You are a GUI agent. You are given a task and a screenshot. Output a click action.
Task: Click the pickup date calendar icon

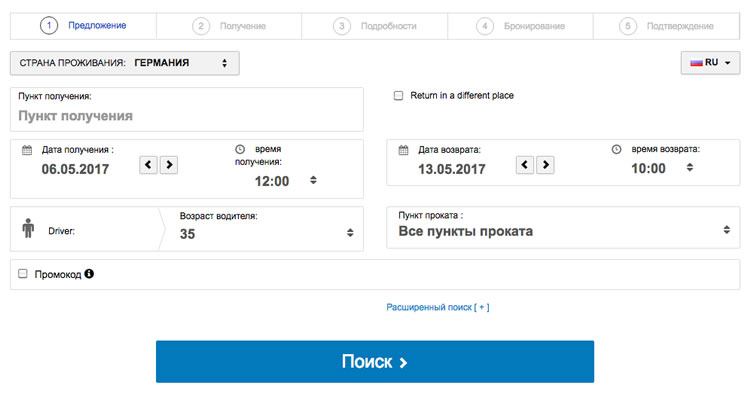point(27,149)
